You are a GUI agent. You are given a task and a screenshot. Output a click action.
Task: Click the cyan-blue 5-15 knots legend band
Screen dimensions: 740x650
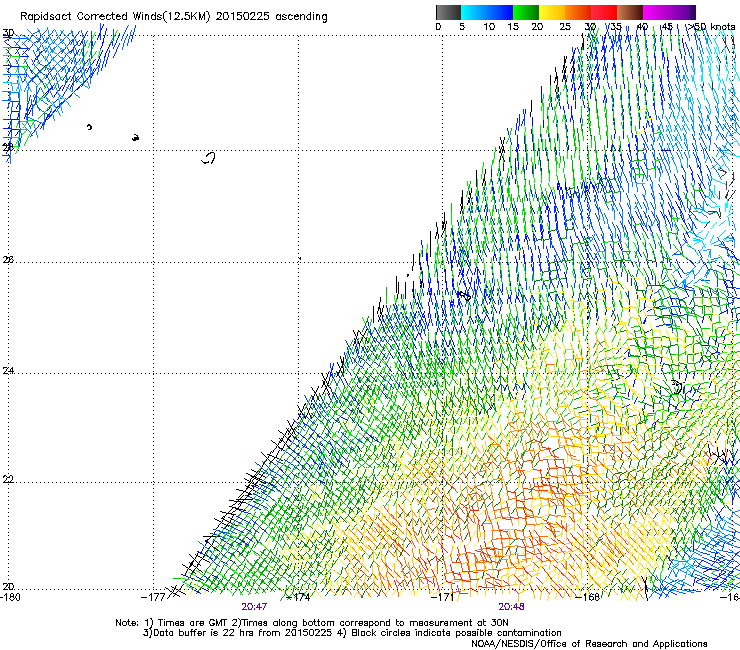point(487,12)
